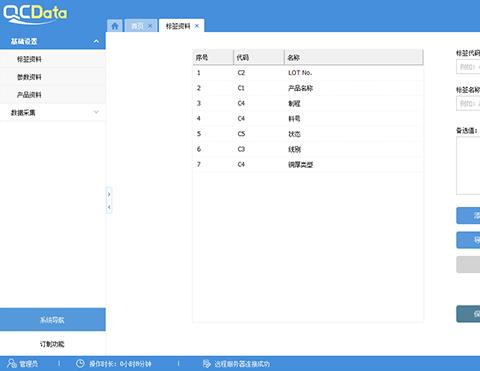Click sequence number 3 cell

point(199,103)
